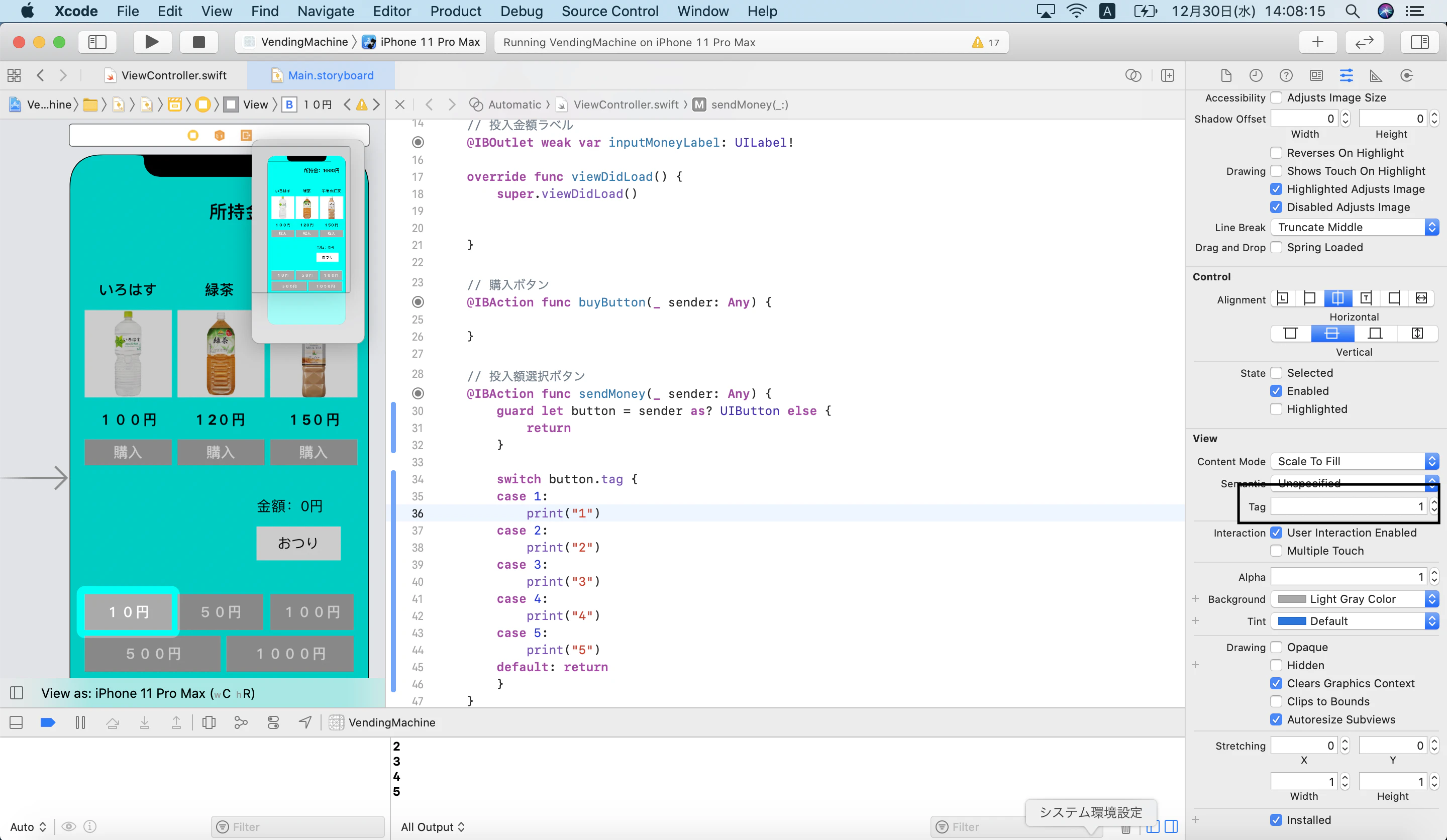Toggle the breakpoints activation icon
The image size is (1447, 840).
tap(48, 722)
